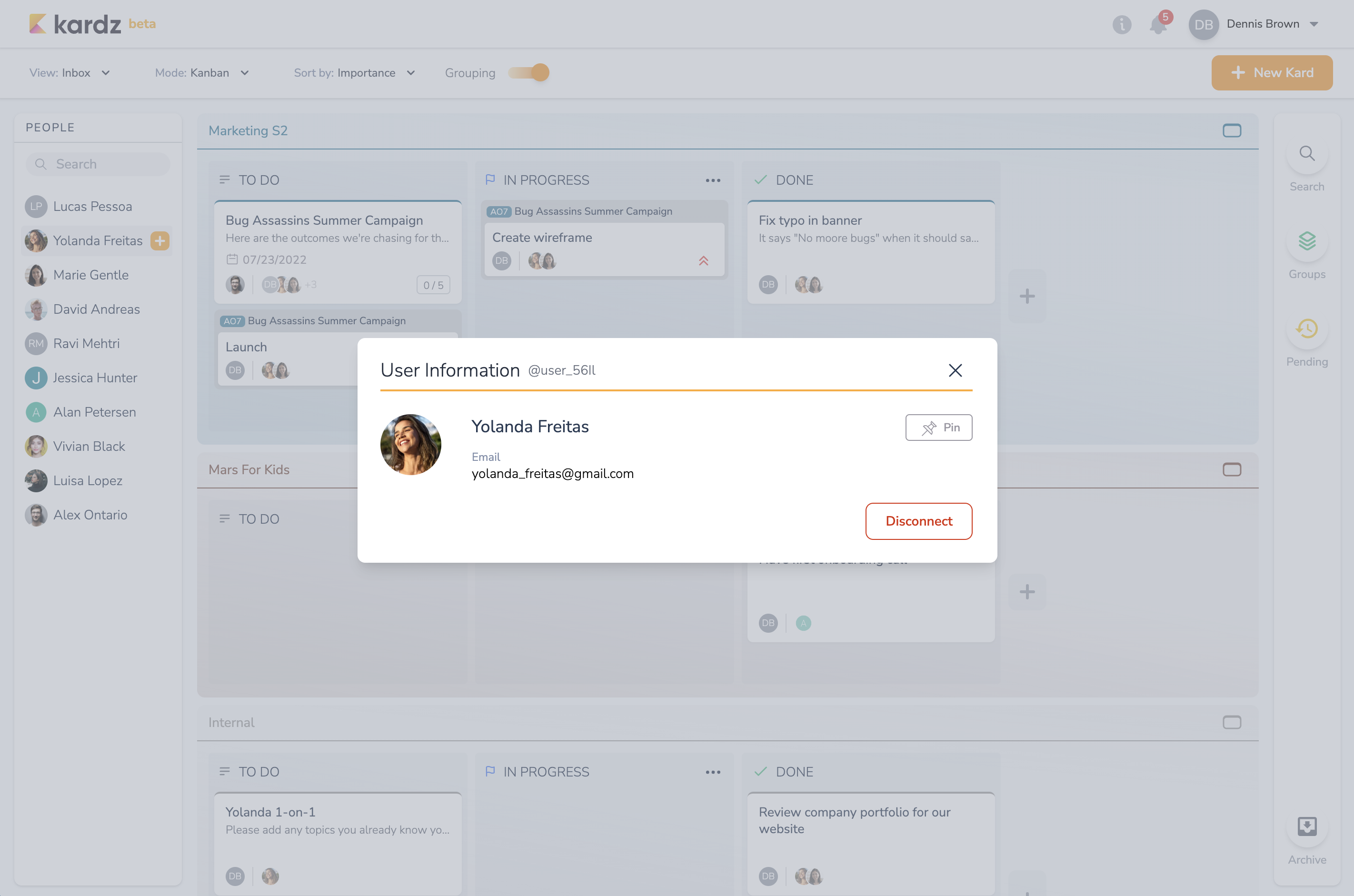Click the DB avatar in header
Image resolution: width=1354 pixels, height=896 pixels.
pos(1203,25)
